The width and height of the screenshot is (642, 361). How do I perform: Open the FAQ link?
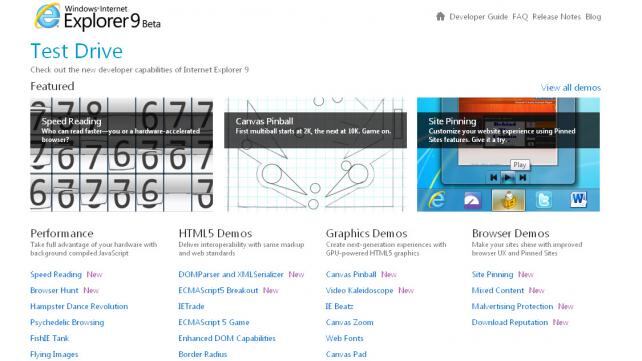click(x=520, y=17)
